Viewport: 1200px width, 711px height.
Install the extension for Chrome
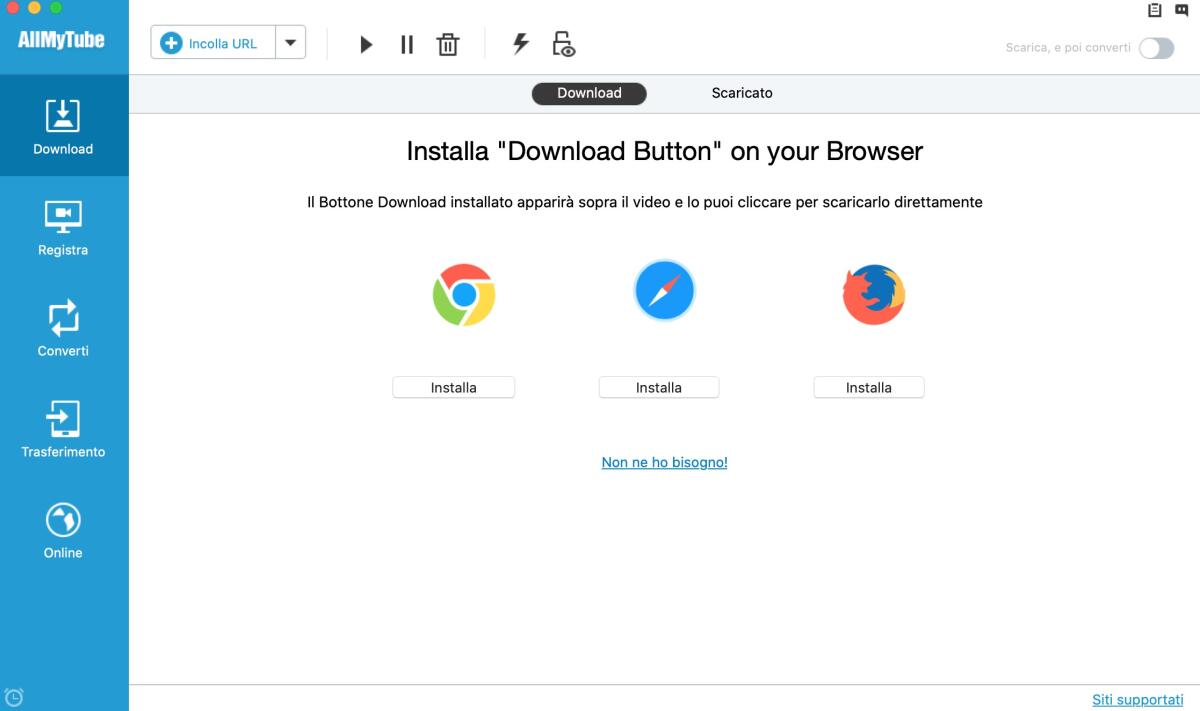click(453, 387)
